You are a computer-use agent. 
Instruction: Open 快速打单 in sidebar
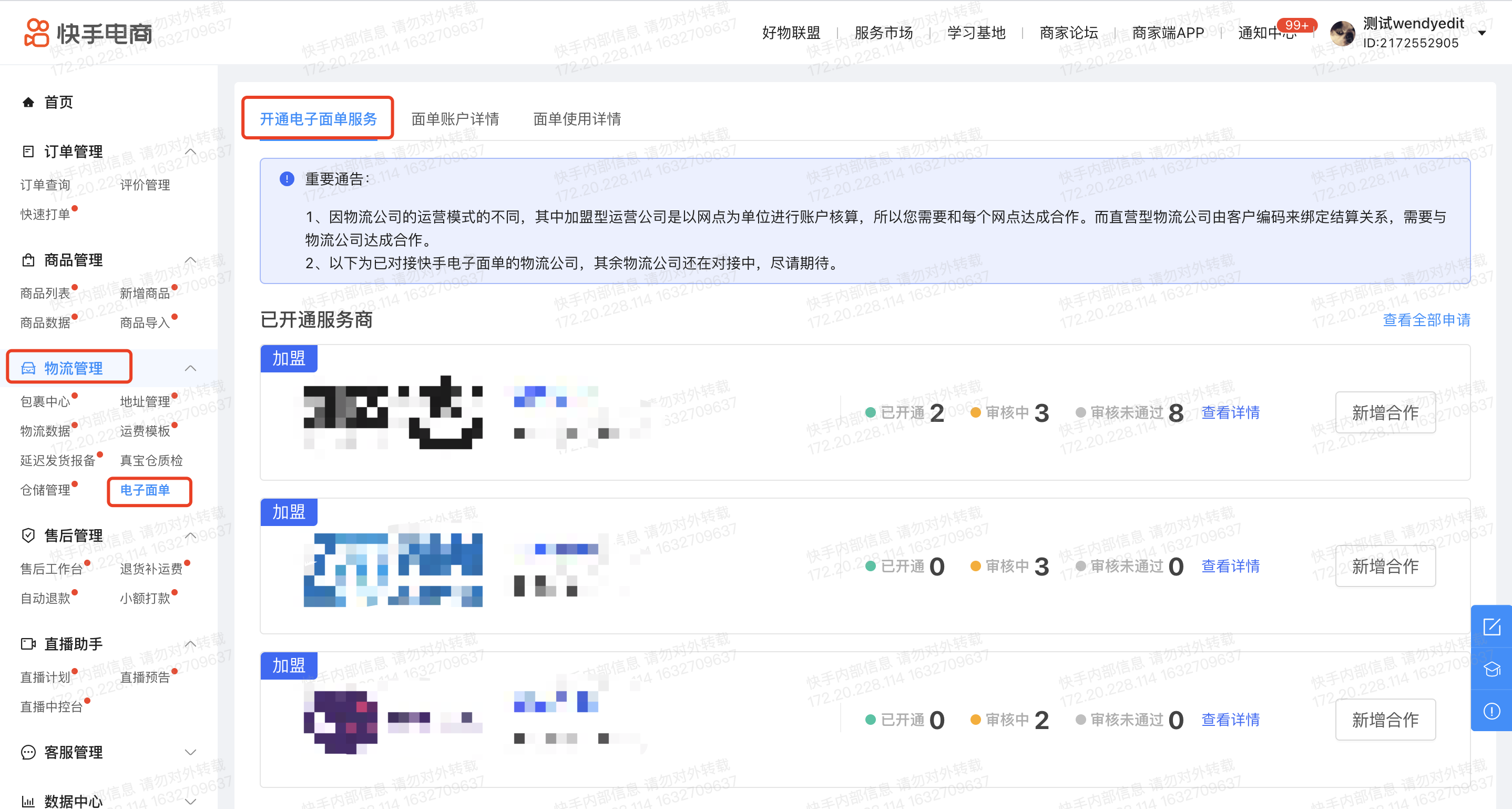(45, 214)
